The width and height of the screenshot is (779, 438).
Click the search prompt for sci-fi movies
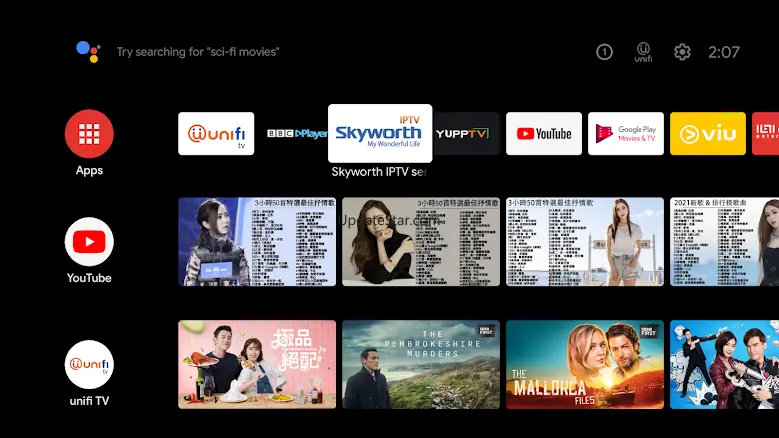(x=198, y=52)
